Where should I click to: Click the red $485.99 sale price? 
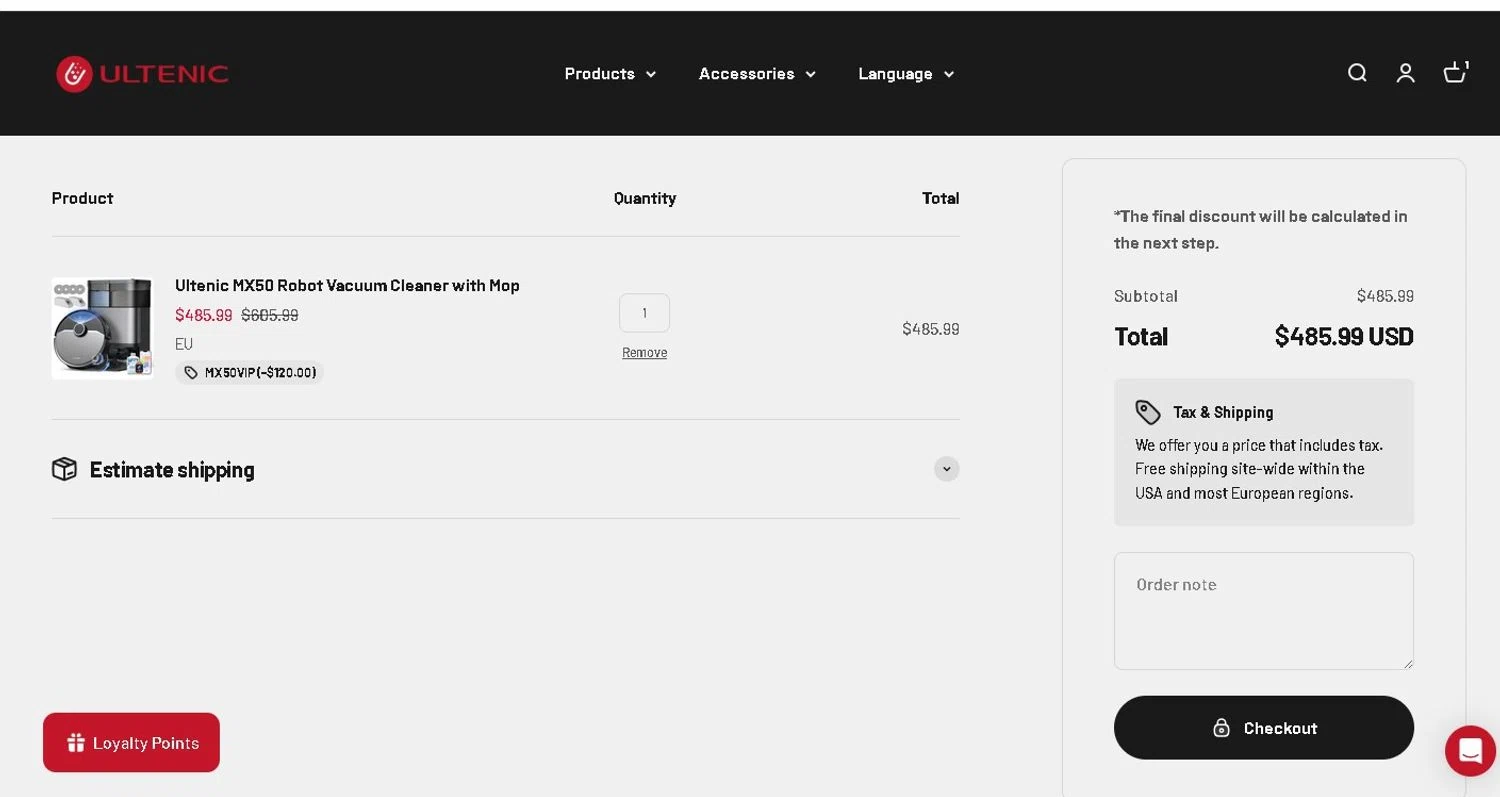[204, 315]
